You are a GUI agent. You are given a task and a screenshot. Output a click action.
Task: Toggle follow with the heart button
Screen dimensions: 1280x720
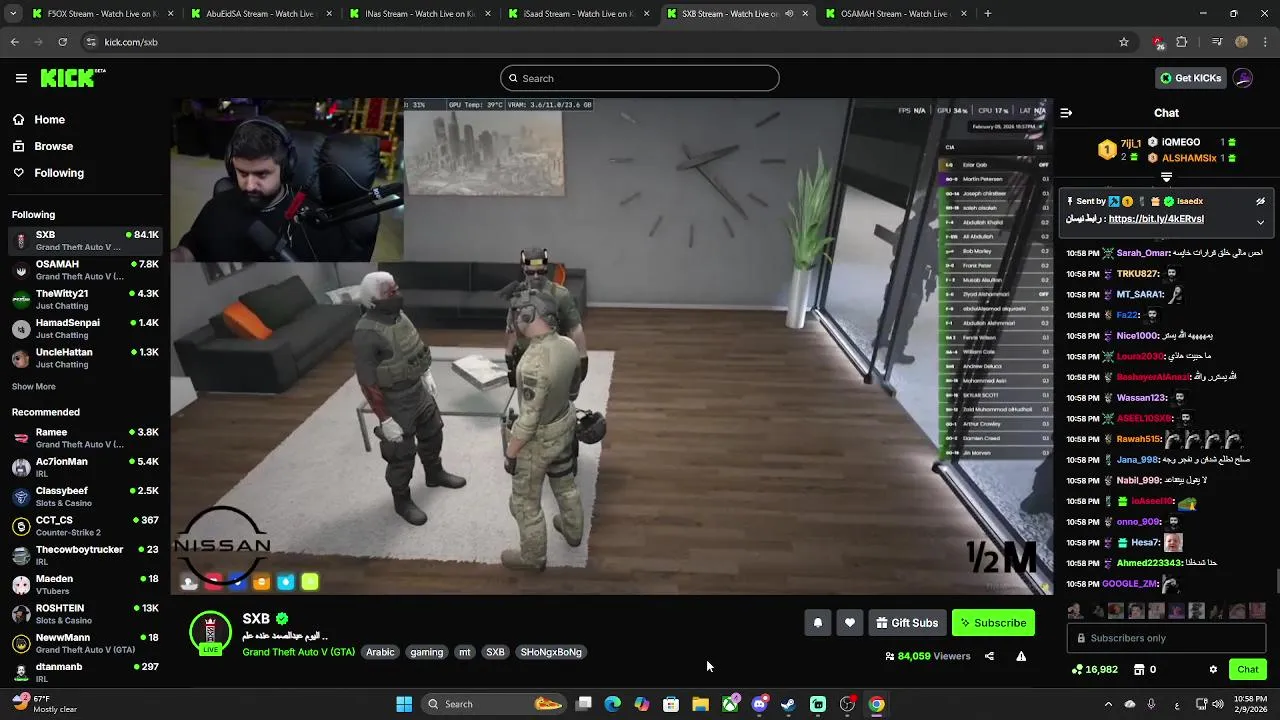coord(849,623)
